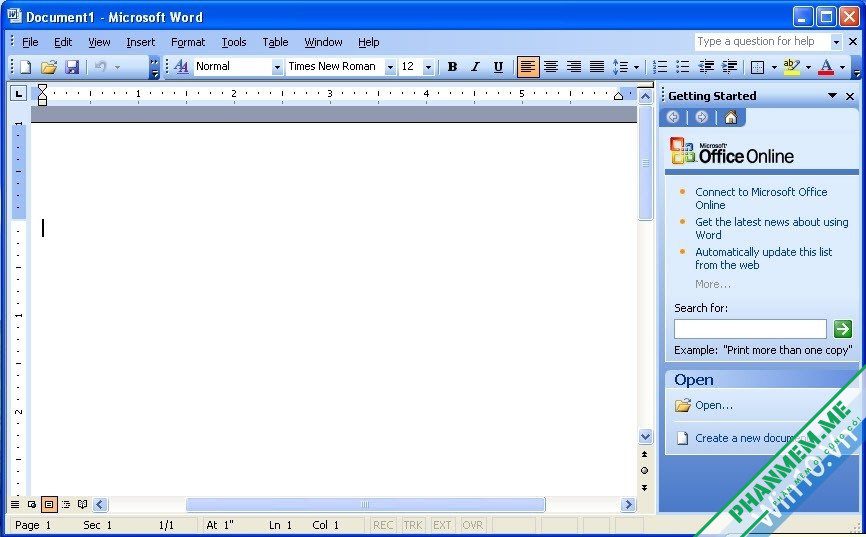866x537 pixels.
Task: Select Center alignment
Action: click(551, 67)
